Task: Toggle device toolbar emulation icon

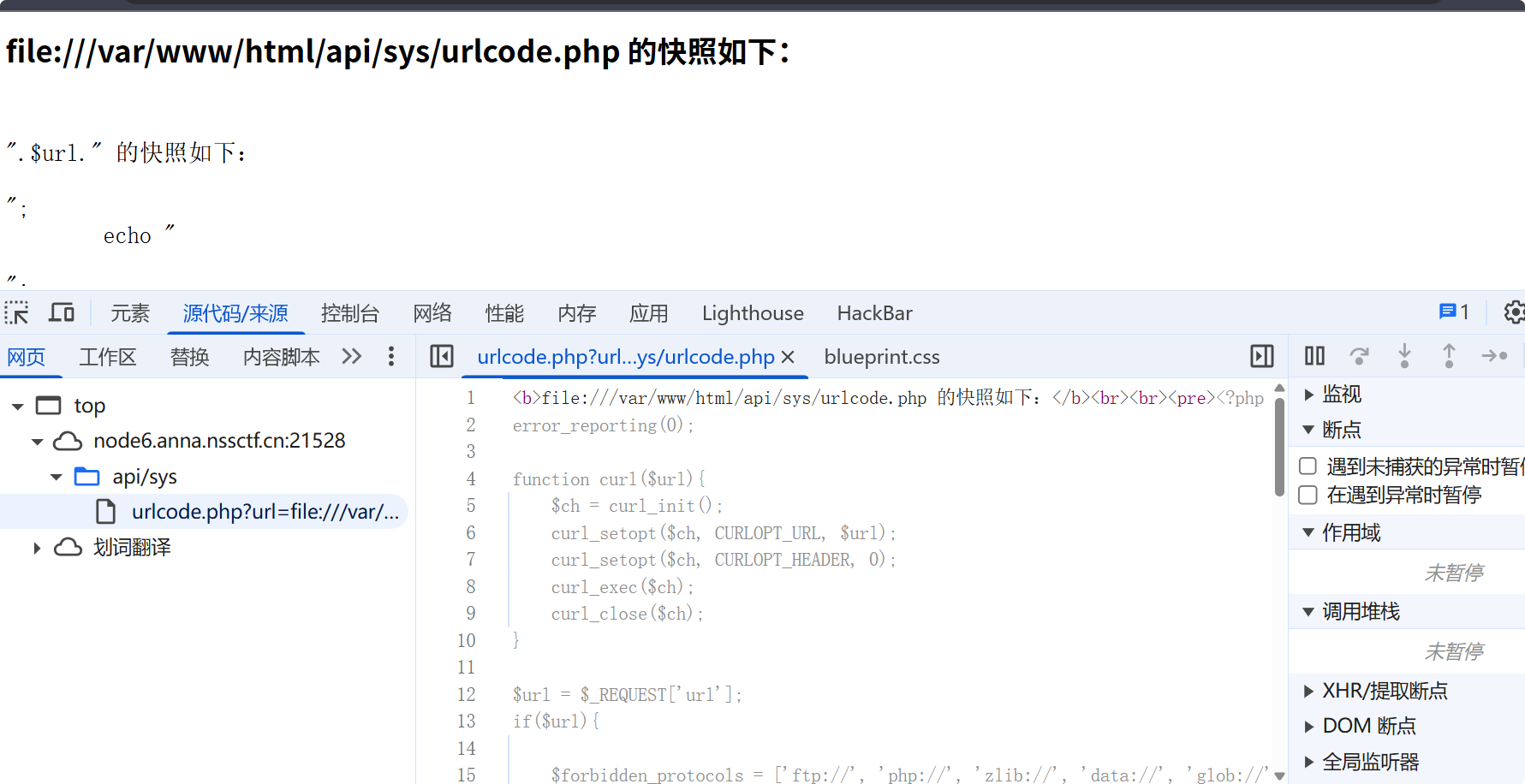Action: point(61,313)
